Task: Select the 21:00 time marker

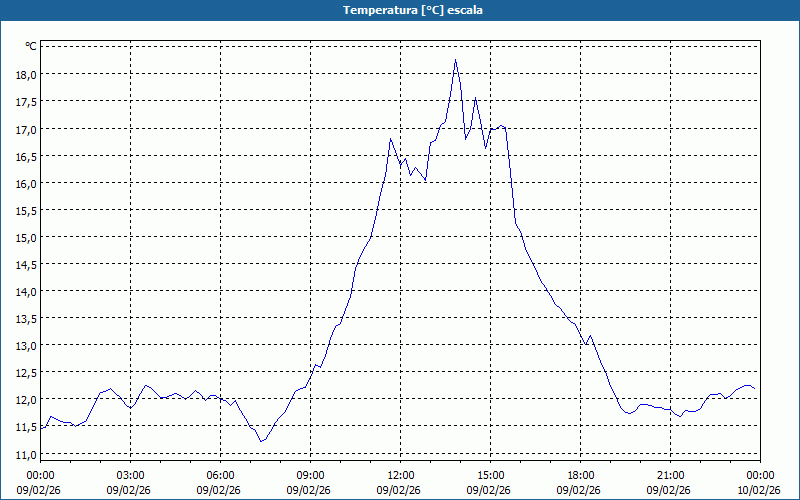Action: click(x=671, y=475)
